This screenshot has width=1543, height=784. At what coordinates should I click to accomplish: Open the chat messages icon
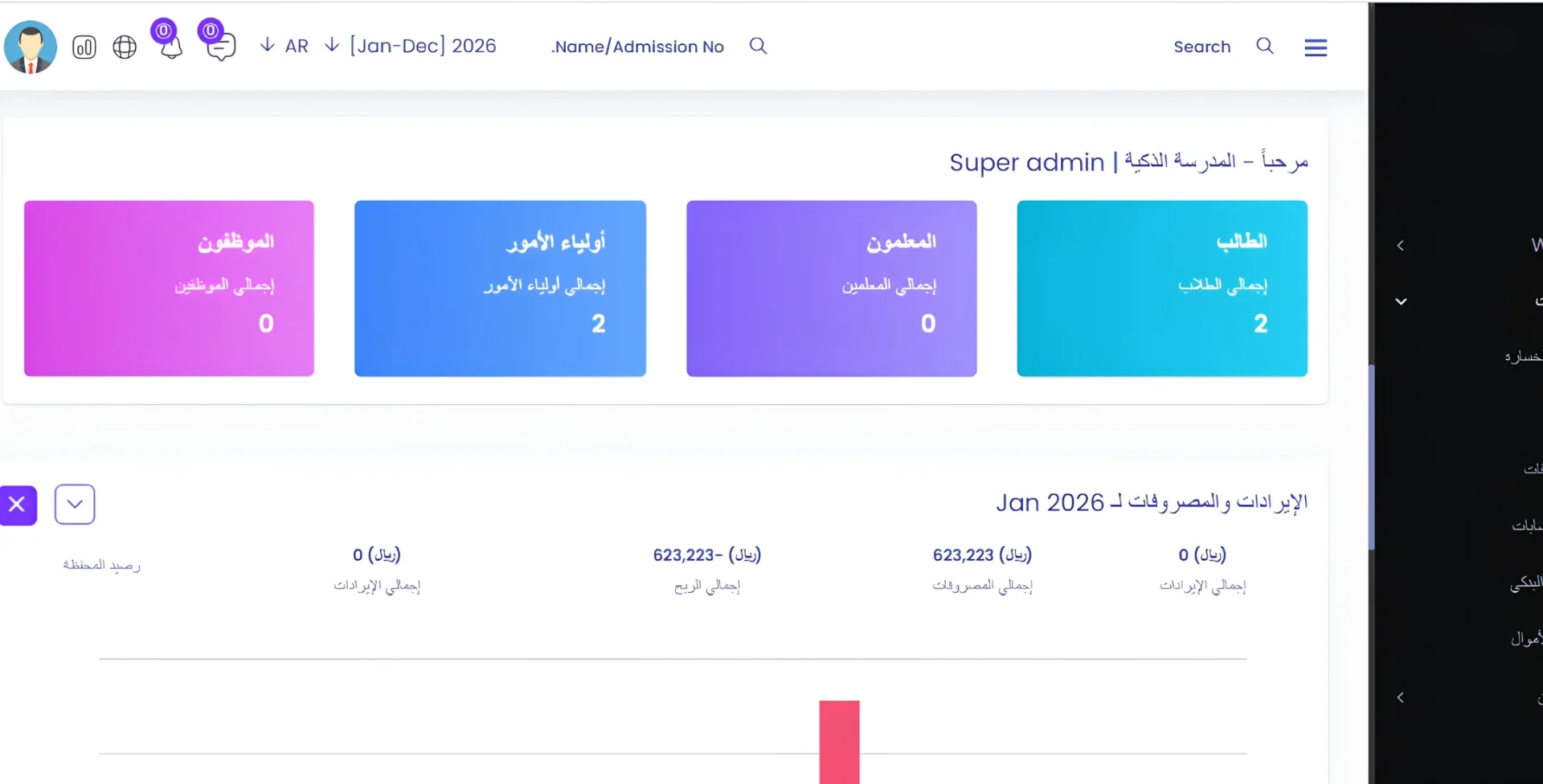tap(220, 47)
